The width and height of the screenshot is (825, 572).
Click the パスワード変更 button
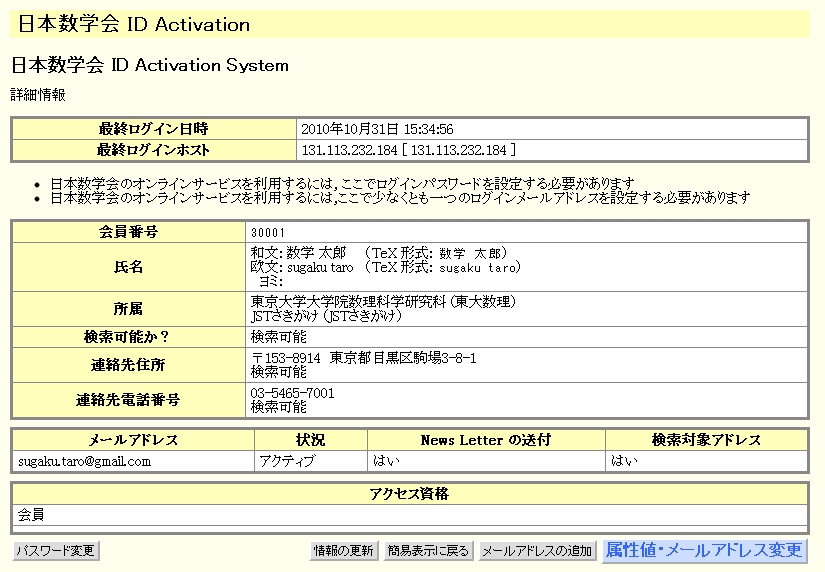tap(56, 551)
